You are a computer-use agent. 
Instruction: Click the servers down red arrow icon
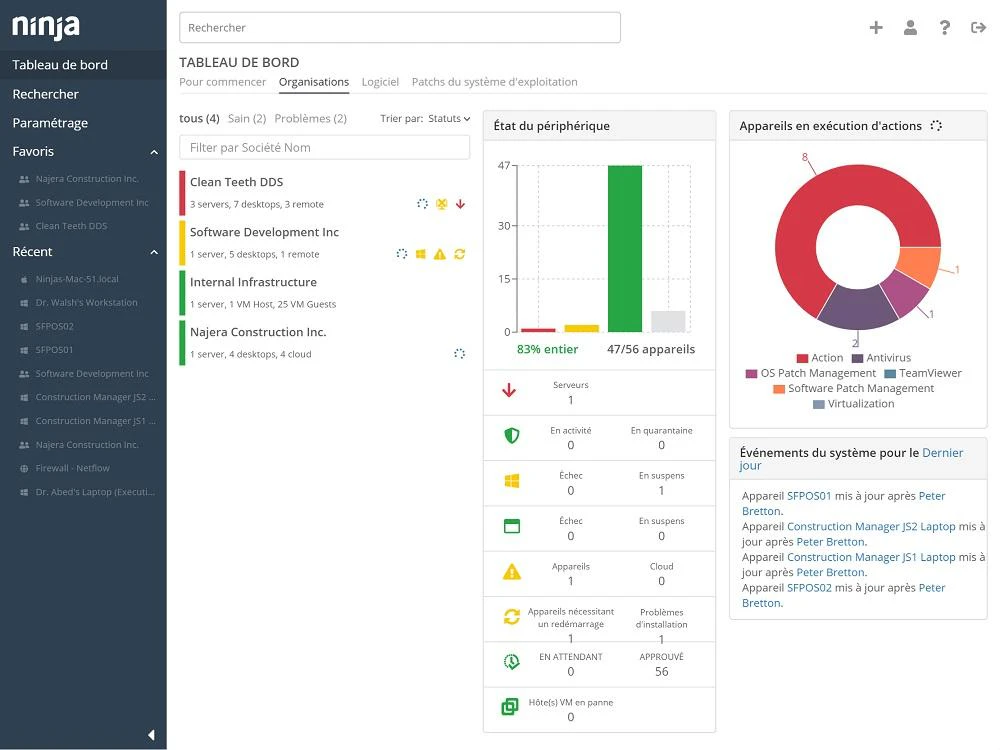(509, 390)
